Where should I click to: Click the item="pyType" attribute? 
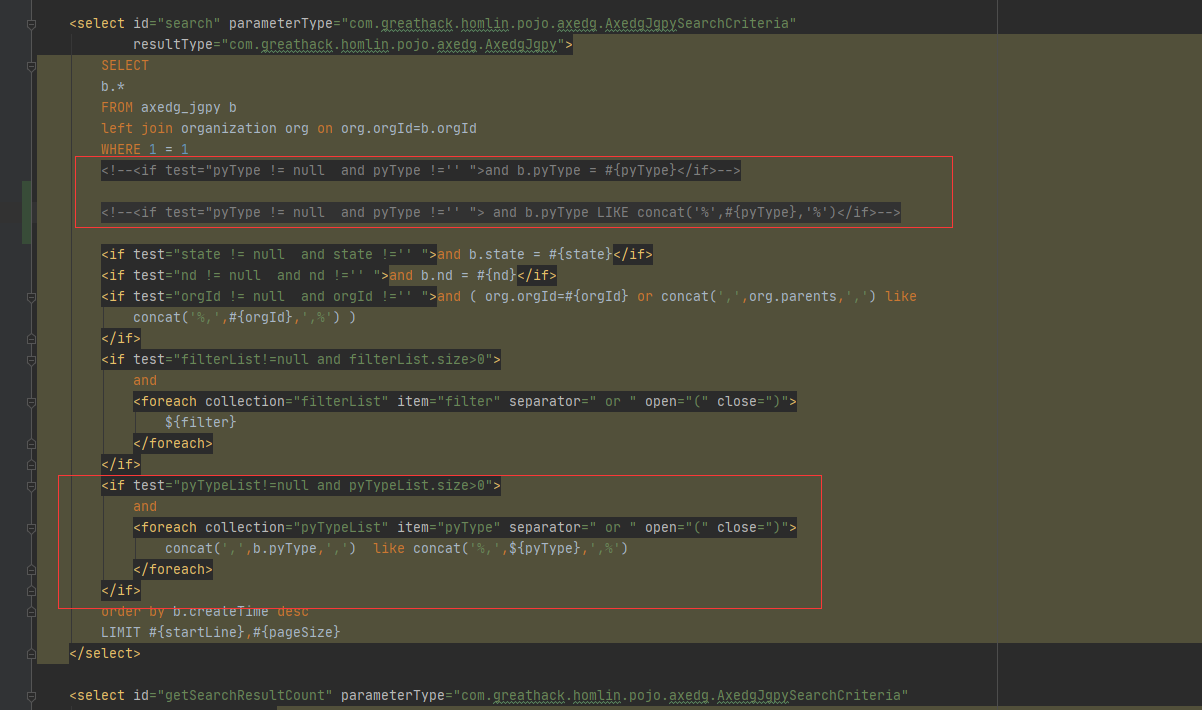click(x=449, y=527)
